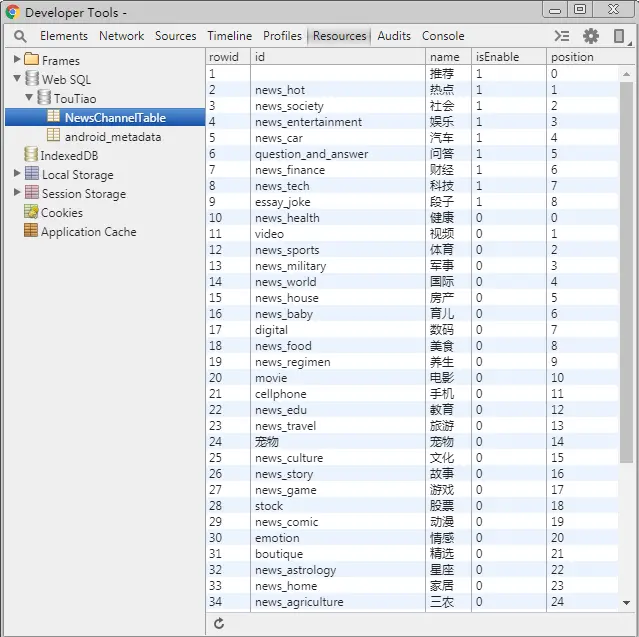639x637 pixels.
Task: Click the table scrollbar up arrow
Action: (x=626, y=74)
